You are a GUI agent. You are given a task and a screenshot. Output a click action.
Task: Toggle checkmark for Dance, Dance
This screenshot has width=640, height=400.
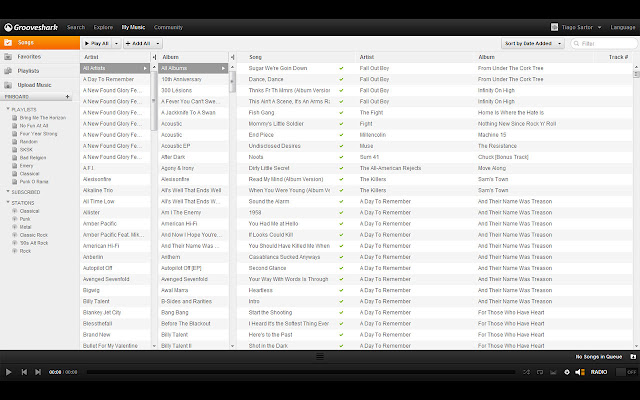pos(341,79)
